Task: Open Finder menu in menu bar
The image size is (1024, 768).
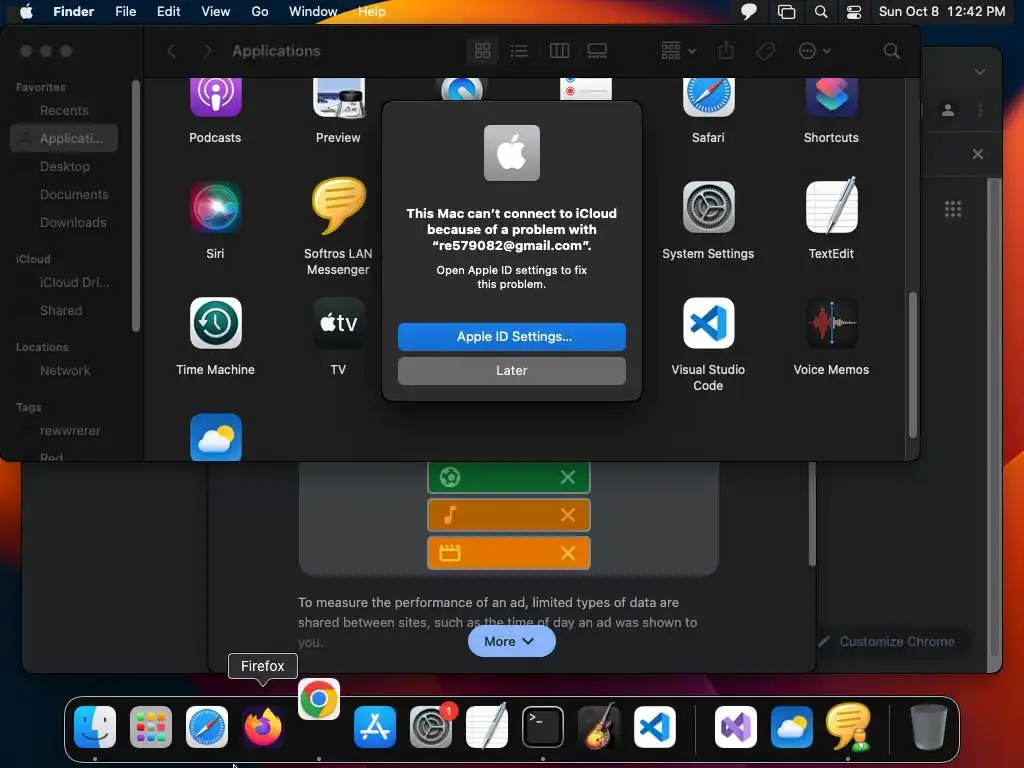Action: tap(73, 12)
